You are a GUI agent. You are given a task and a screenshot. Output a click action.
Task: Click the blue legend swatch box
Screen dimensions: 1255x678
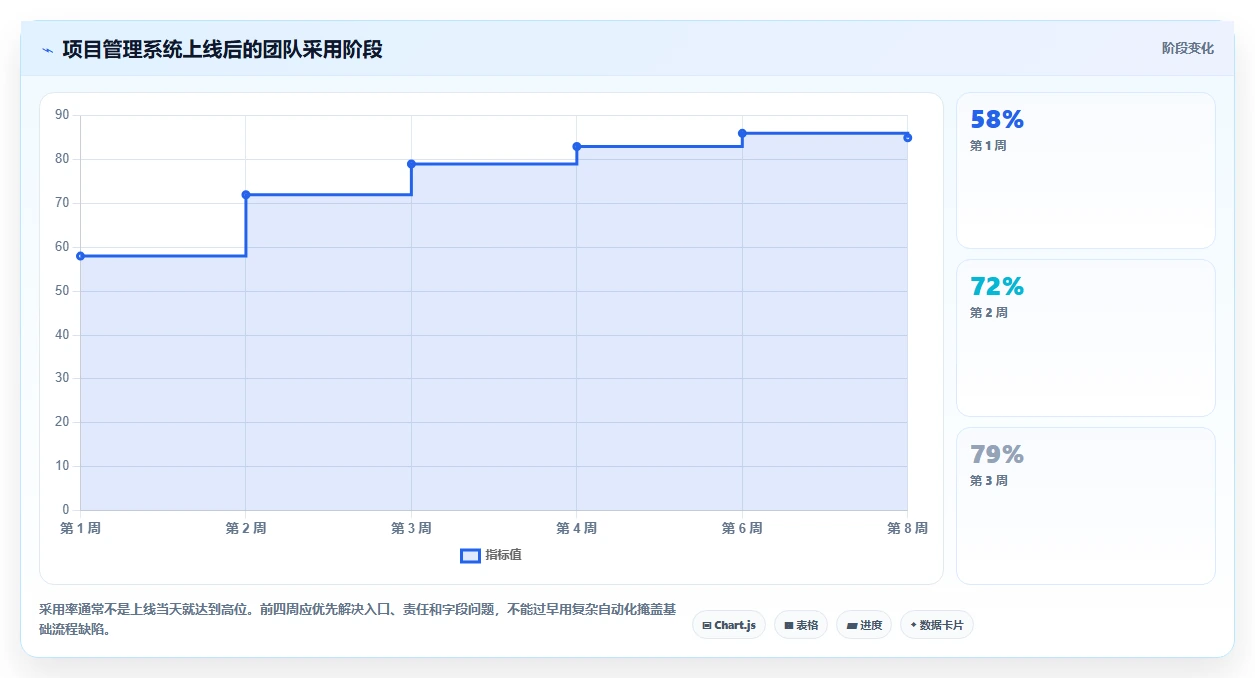[470, 555]
